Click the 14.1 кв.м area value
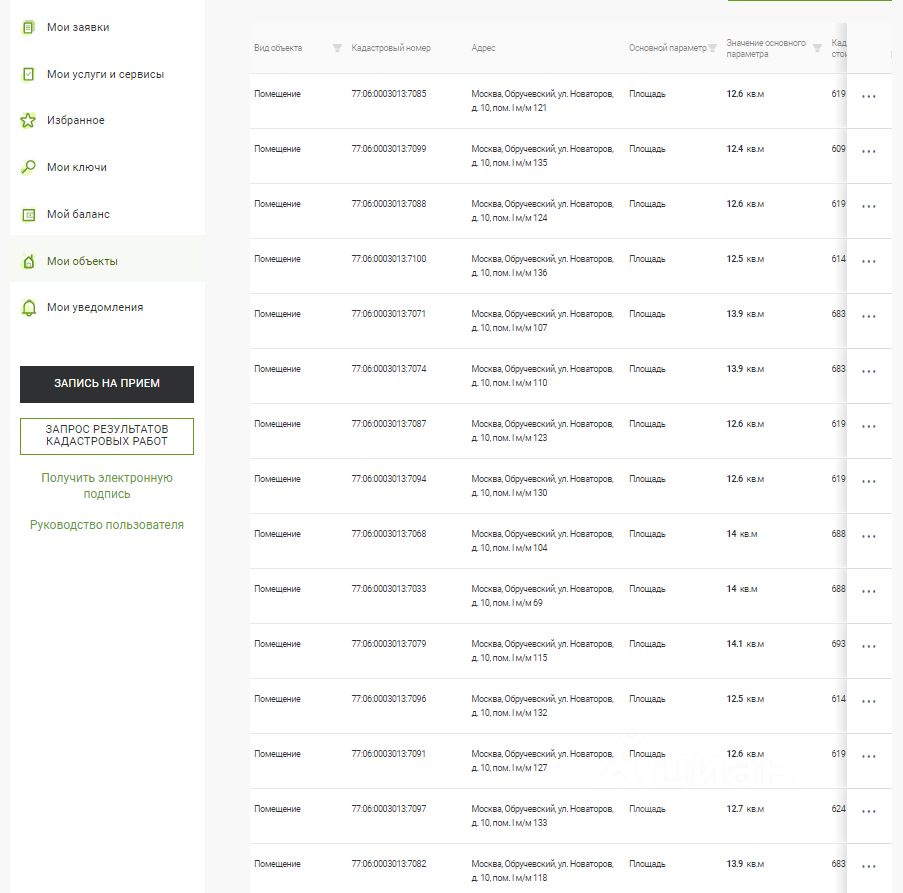 [x=745, y=644]
